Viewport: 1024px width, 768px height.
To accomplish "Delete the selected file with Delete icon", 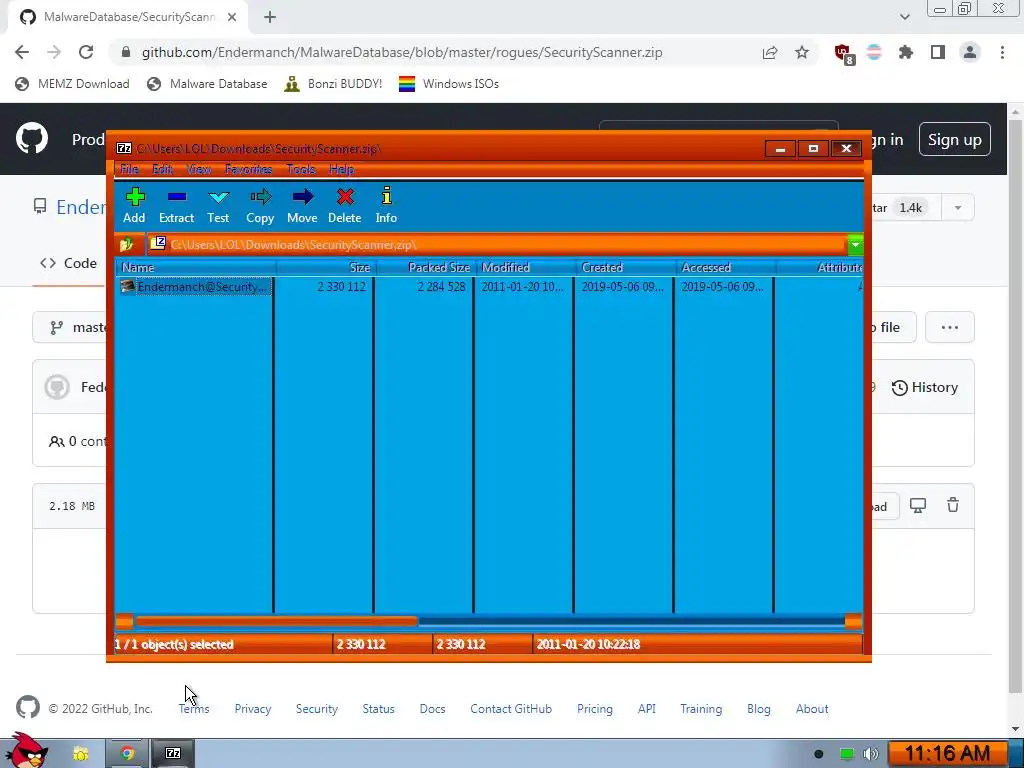I will point(345,206).
